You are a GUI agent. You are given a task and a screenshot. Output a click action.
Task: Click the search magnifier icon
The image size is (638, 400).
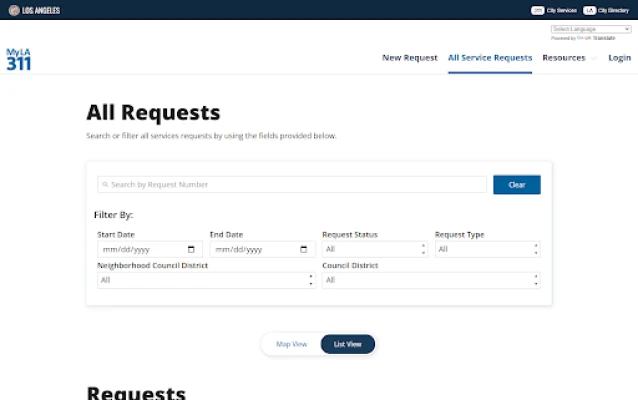[x=105, y=185]
